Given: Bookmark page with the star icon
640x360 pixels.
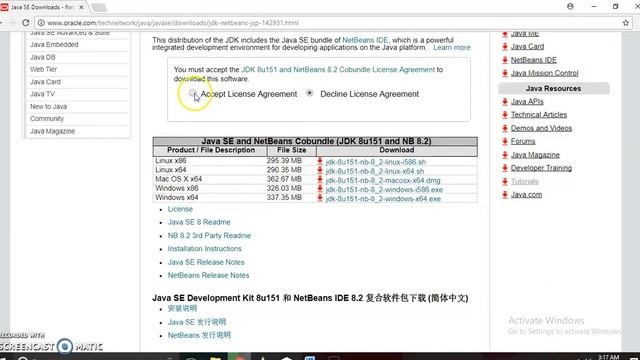Looking at the screenshot, I should tap(625, 23).
